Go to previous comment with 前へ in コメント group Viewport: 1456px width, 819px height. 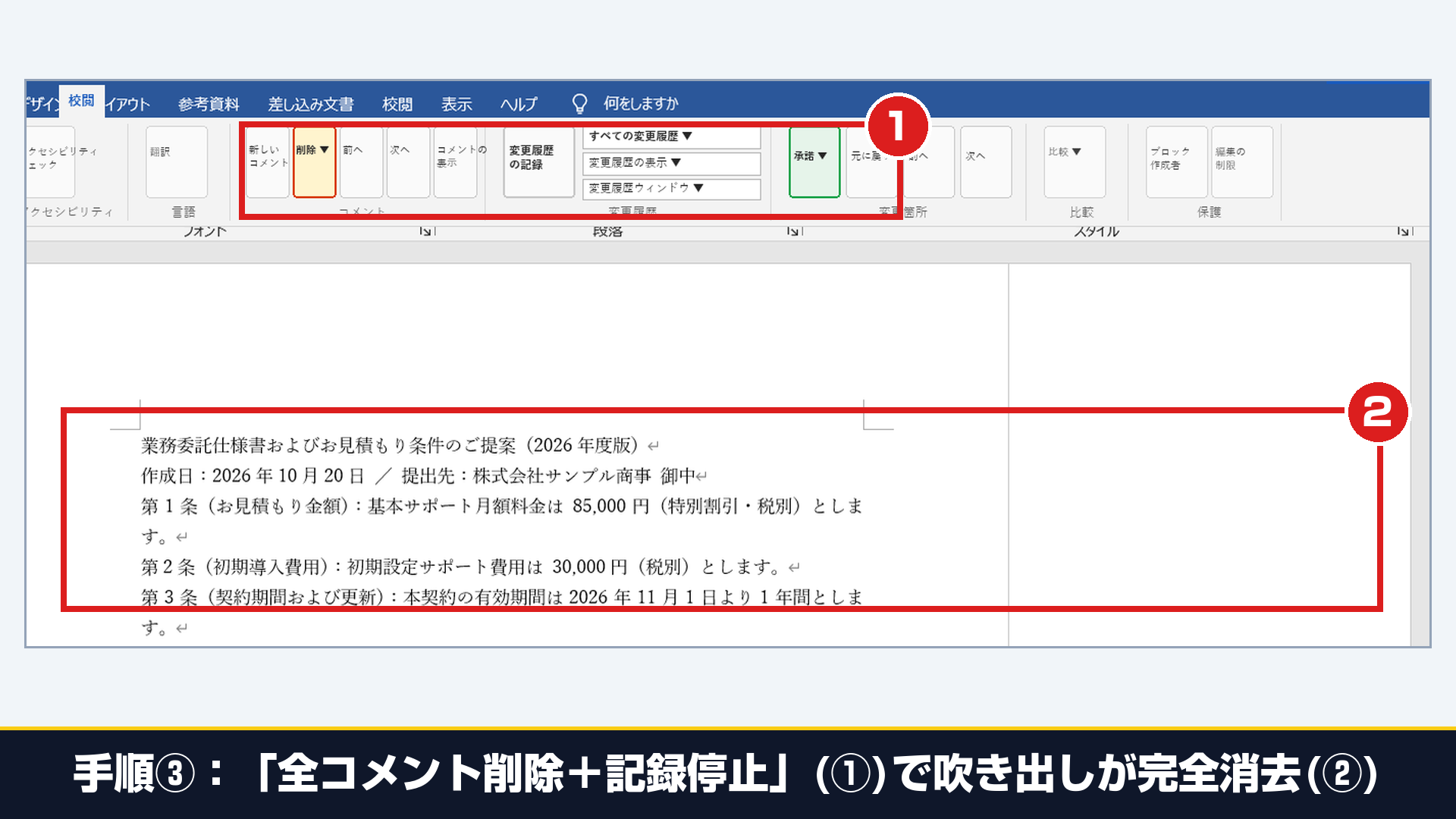click(x=361, y=162)
